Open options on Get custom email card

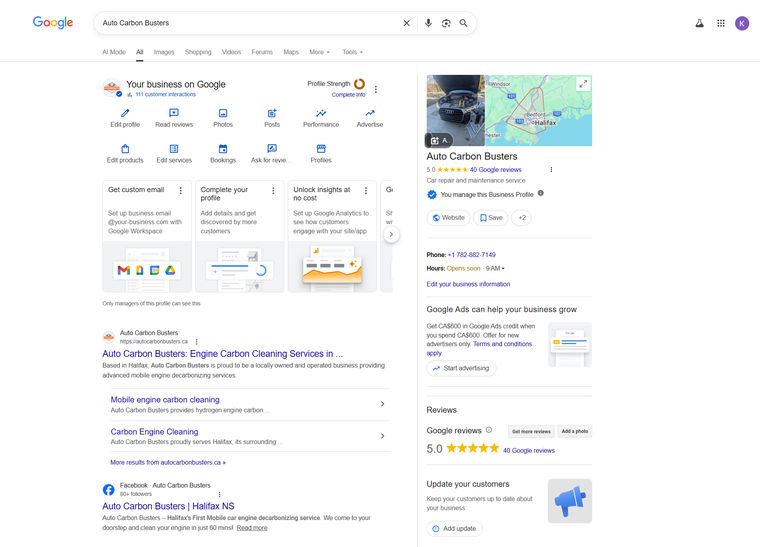pos(181,190)
